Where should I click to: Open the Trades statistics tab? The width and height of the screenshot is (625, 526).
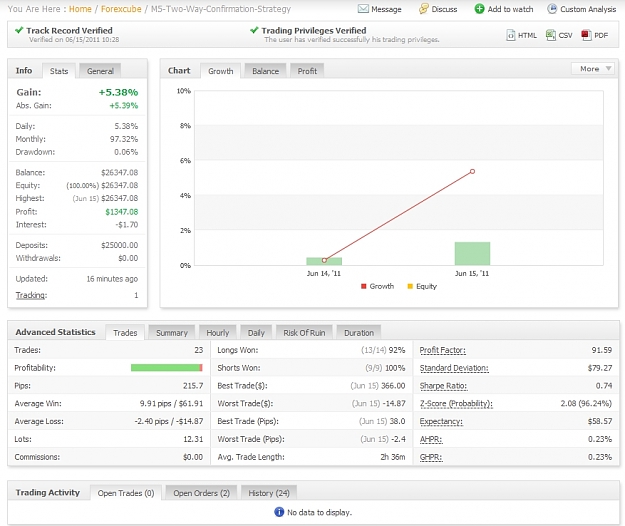click(125, 333)
